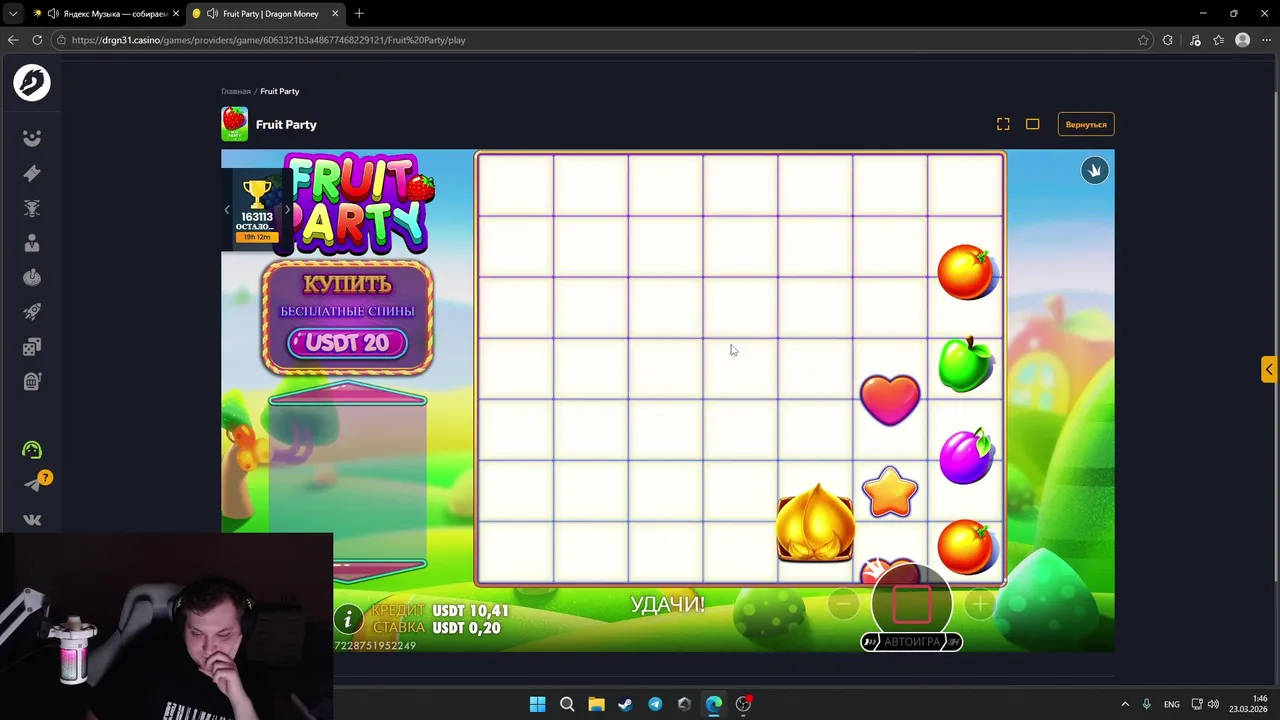
Task: Click the round blue bird icon in game
Action: coord(1094,170)
